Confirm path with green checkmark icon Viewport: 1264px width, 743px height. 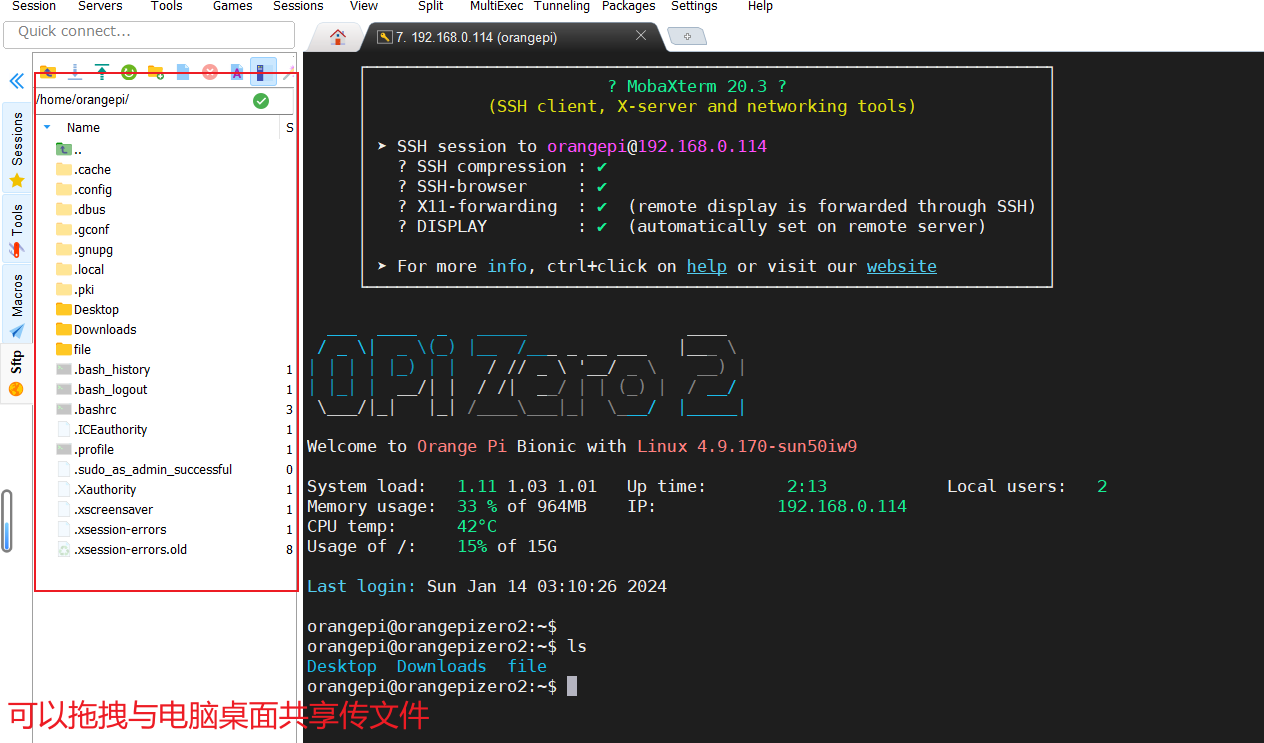tap(261, 100)
